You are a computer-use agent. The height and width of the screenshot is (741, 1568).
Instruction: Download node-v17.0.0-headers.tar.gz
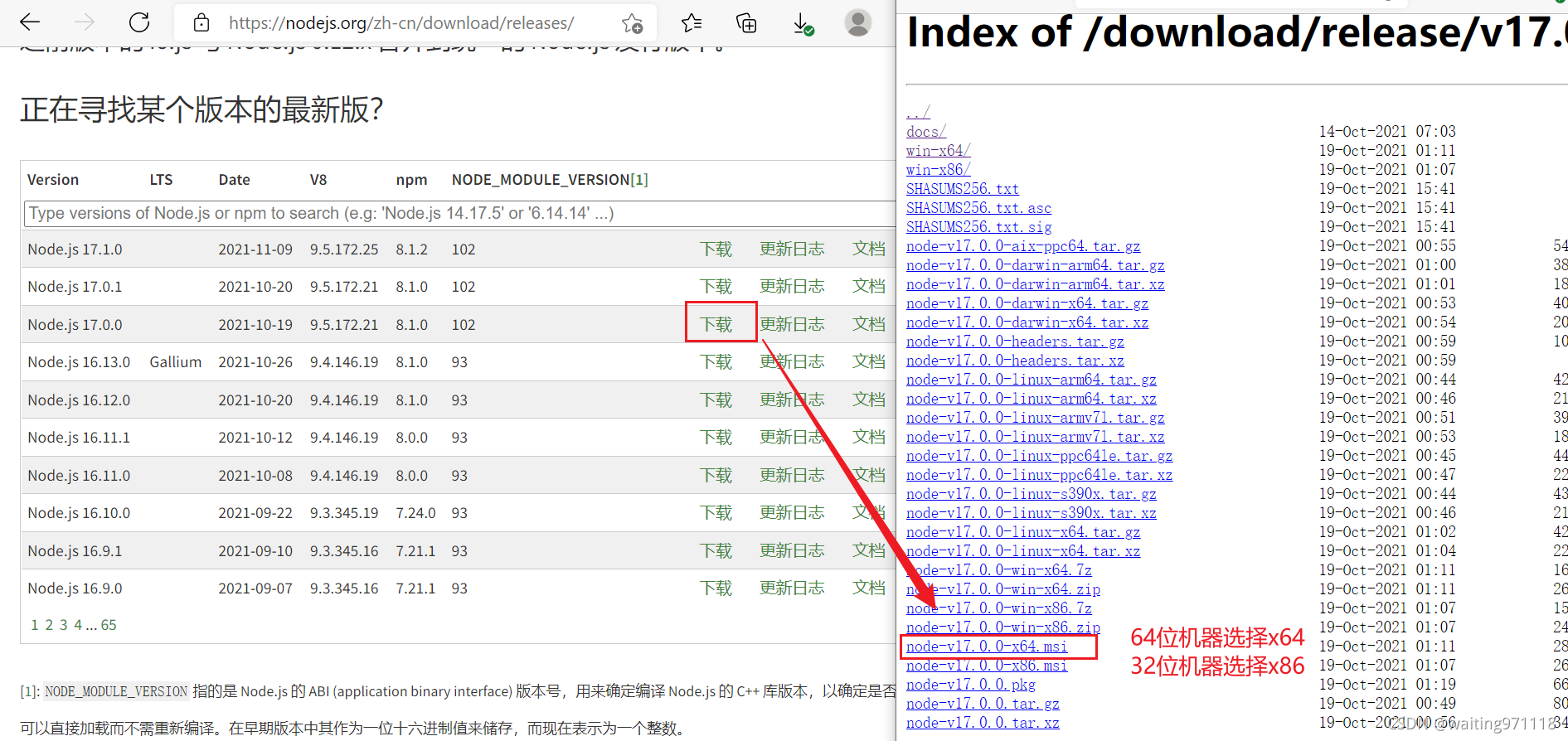(1015, 341)
